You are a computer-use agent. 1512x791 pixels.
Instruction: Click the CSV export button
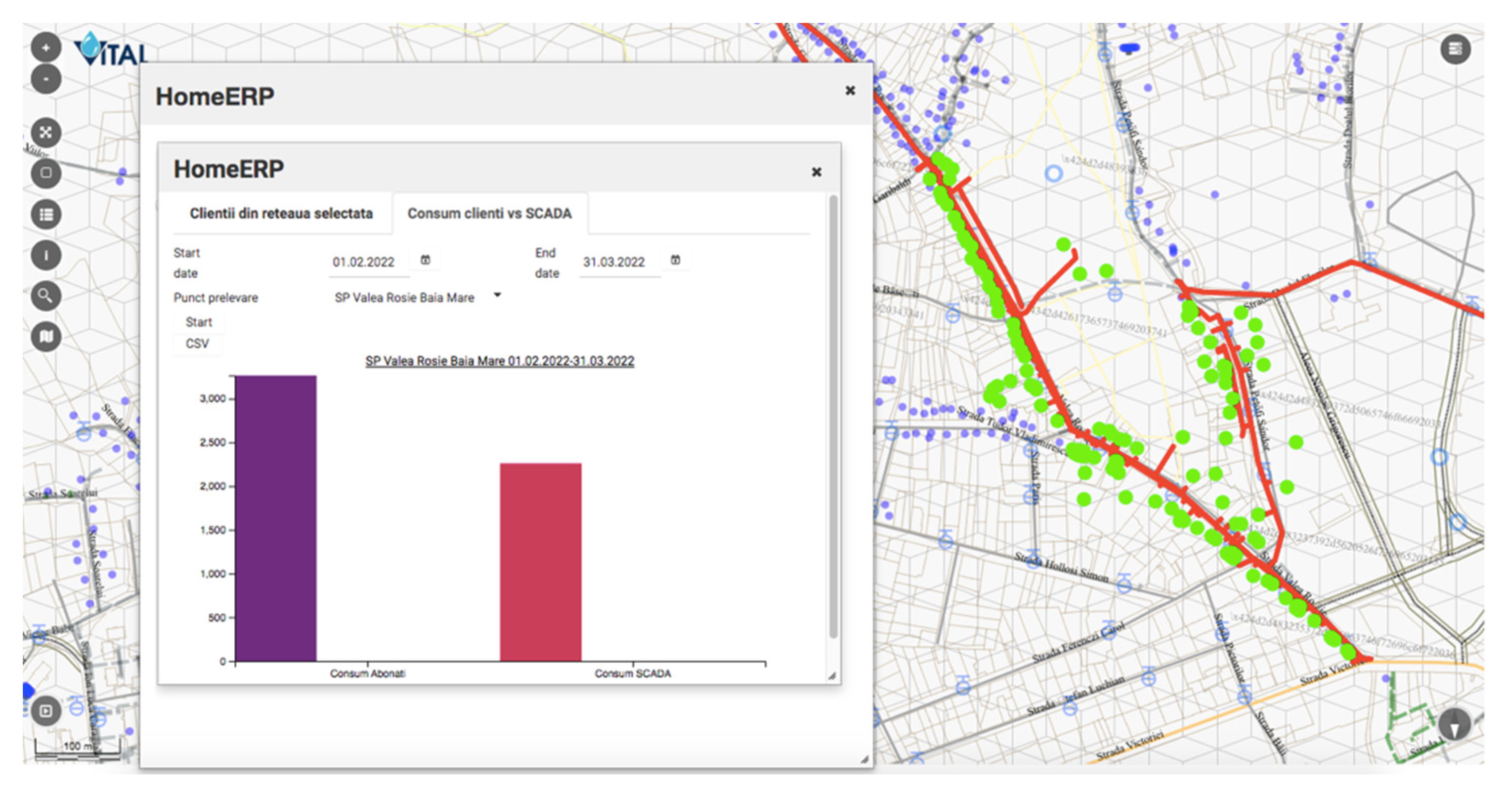(197, 344)
